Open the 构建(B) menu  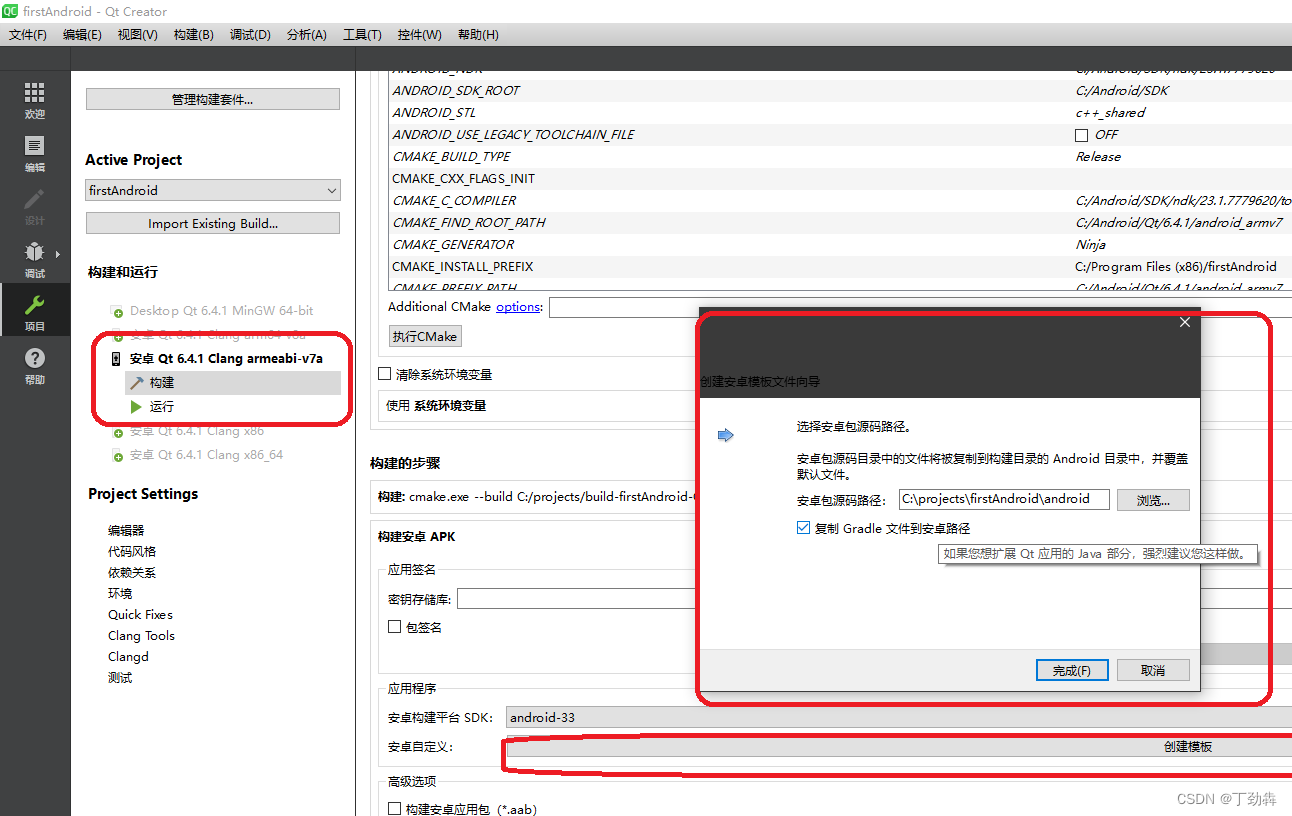193,35
